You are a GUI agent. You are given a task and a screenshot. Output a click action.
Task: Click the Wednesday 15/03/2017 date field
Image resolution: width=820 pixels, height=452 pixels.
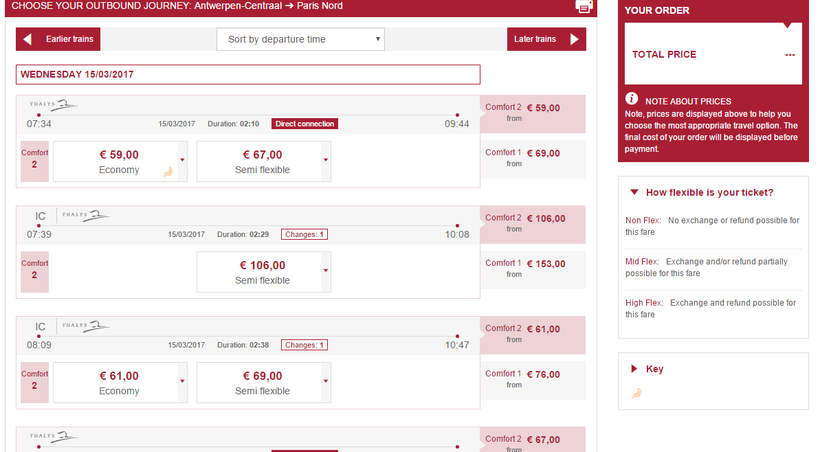pyautogui.click(x=248, y=74)
